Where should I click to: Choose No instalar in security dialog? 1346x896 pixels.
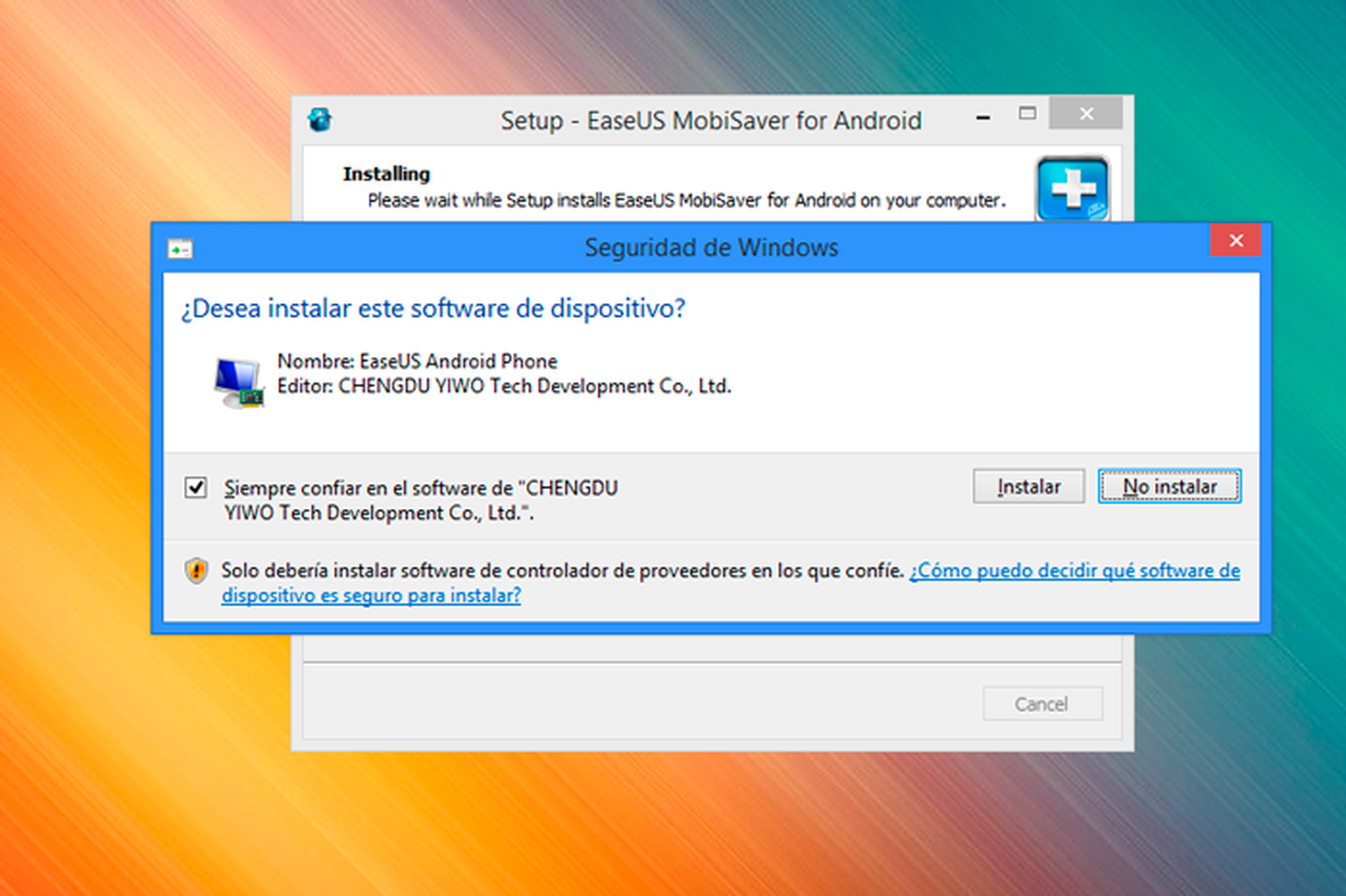pos(1169,486)
